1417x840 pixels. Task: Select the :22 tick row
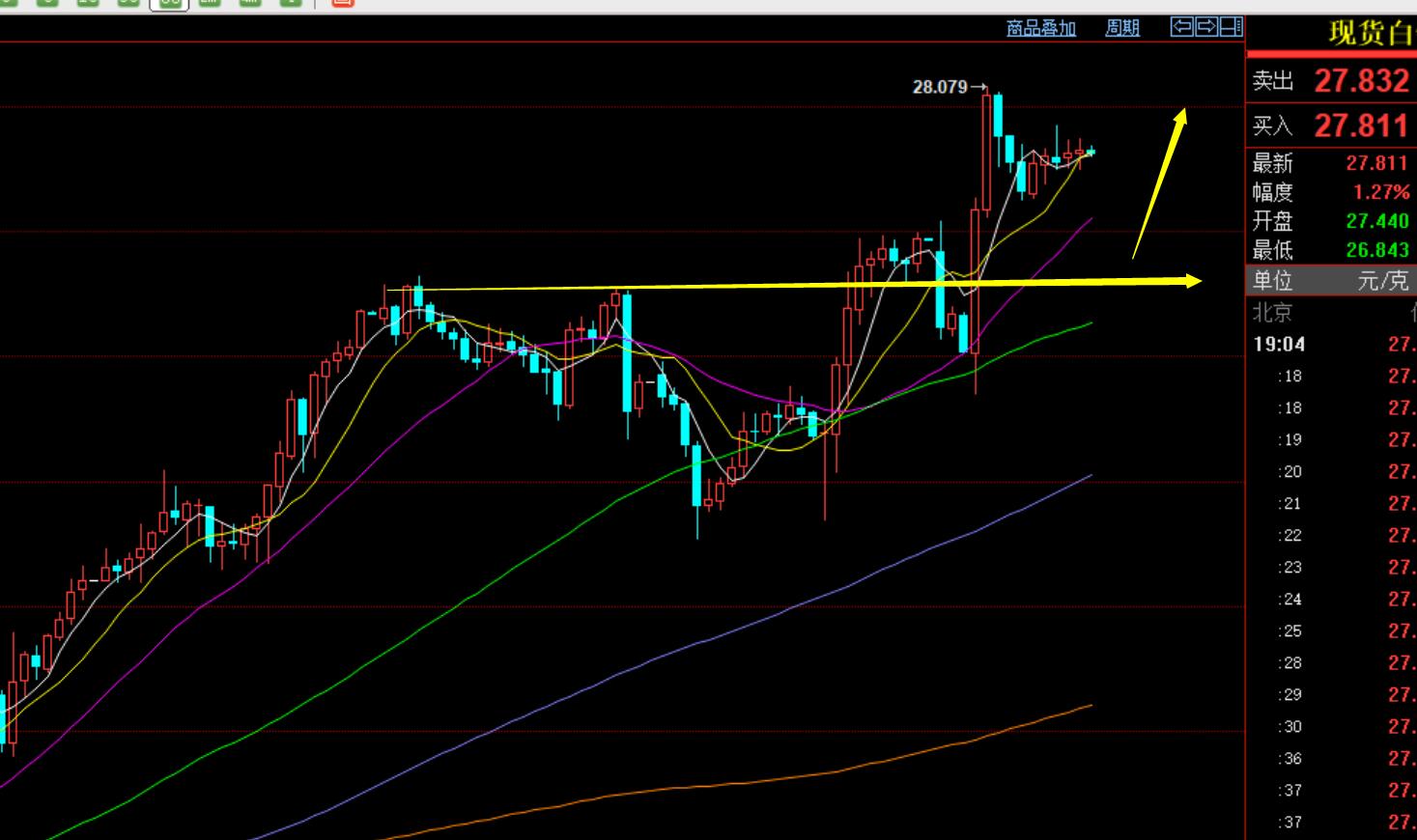[x=1332, y=535]
